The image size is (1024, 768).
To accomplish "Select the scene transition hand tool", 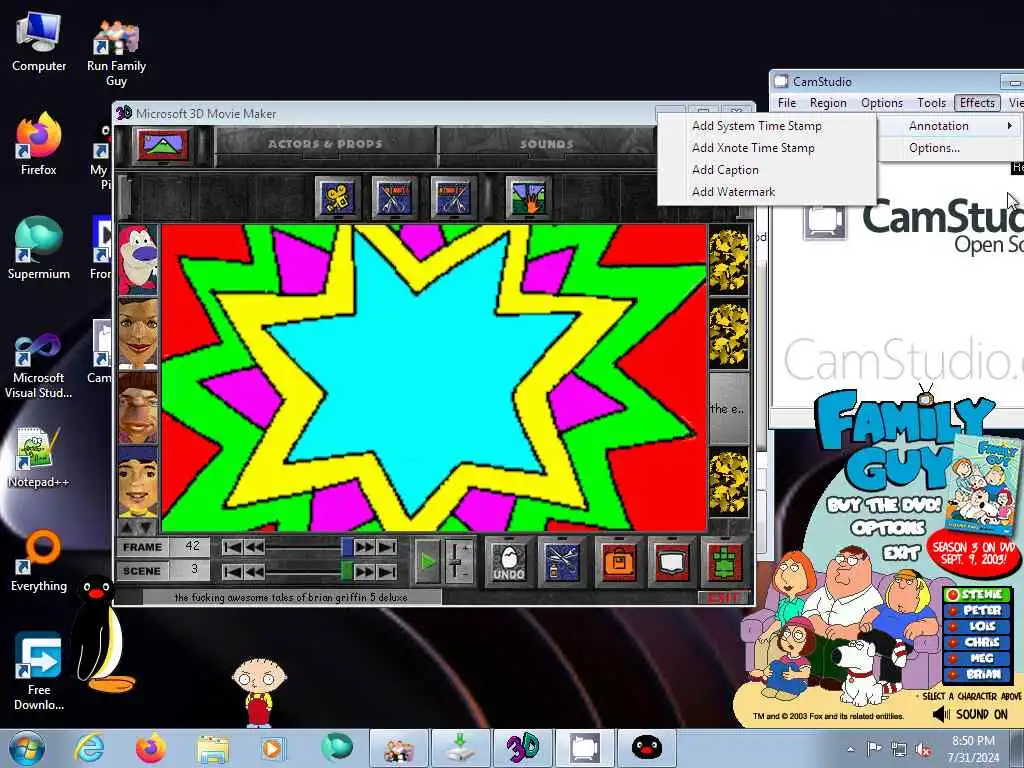I will [528, 197].
